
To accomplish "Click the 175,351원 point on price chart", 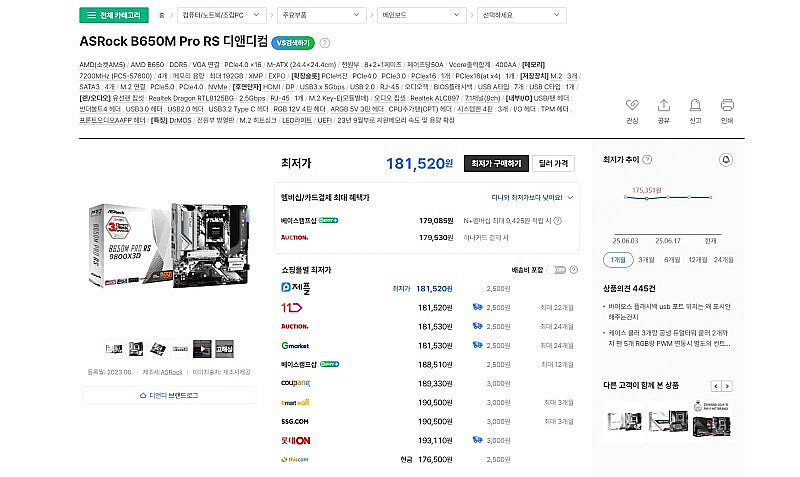I will coord(646,198).
